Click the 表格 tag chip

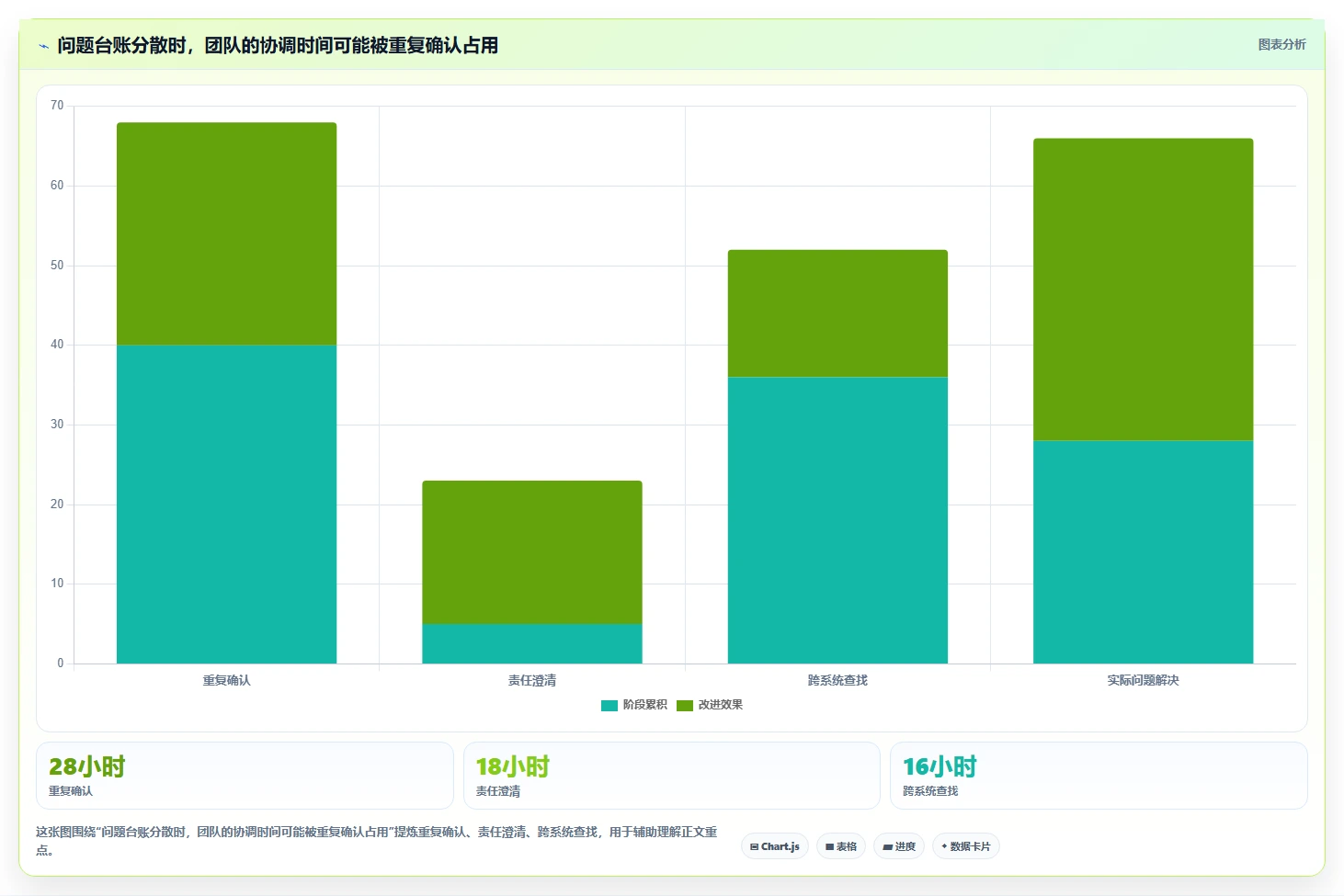(841, 846)
